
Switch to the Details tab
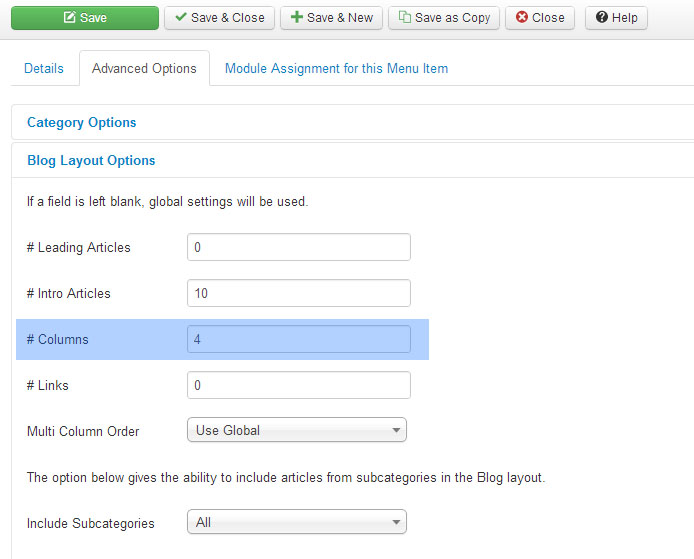pyautogui.click(x=44, y=69)
